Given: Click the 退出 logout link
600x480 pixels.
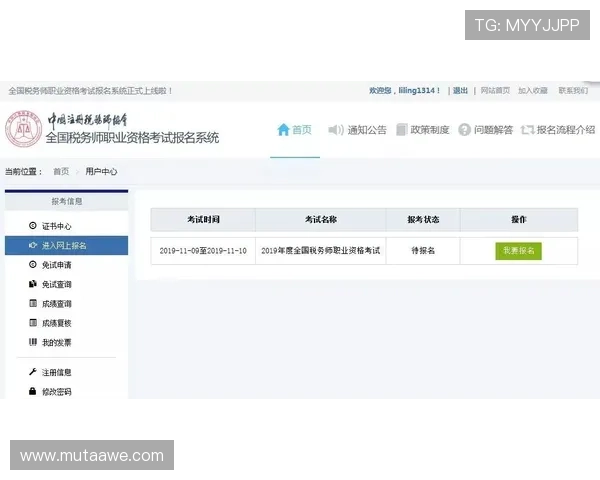Looking at the screenshot, I should [x=460, y=91].
